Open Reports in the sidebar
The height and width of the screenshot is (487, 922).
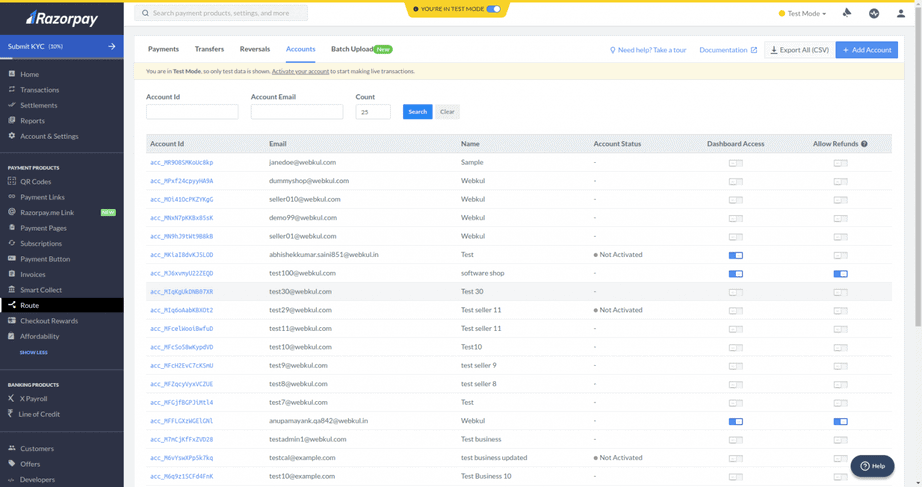pyautogui.click(x=32, y=121)
